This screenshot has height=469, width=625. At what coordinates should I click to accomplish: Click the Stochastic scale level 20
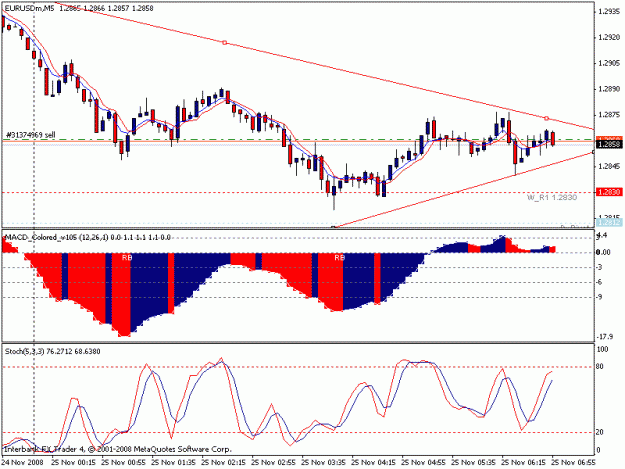(x=599, y=432)
